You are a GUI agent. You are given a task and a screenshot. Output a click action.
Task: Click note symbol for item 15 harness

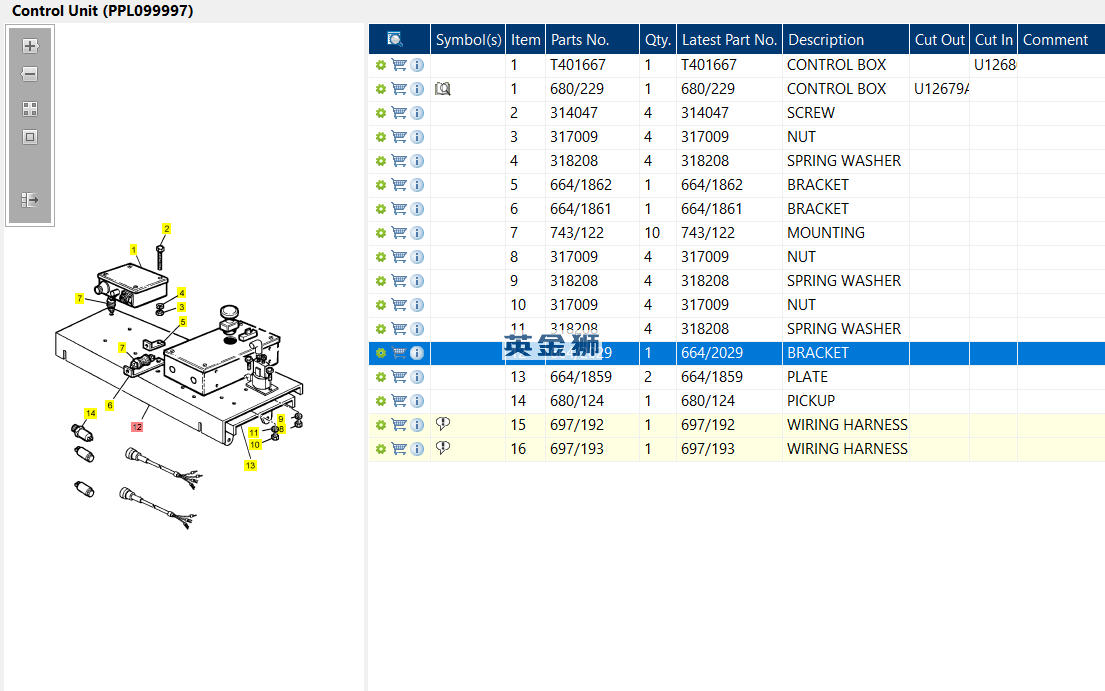click(443, 424)
